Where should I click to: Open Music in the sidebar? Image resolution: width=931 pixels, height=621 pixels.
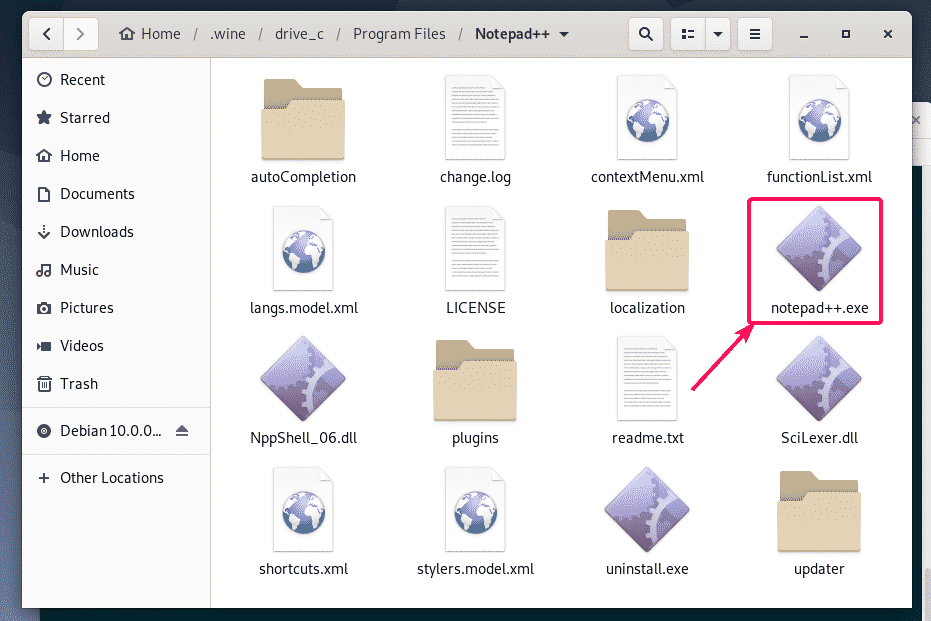(x=116, y=270)
